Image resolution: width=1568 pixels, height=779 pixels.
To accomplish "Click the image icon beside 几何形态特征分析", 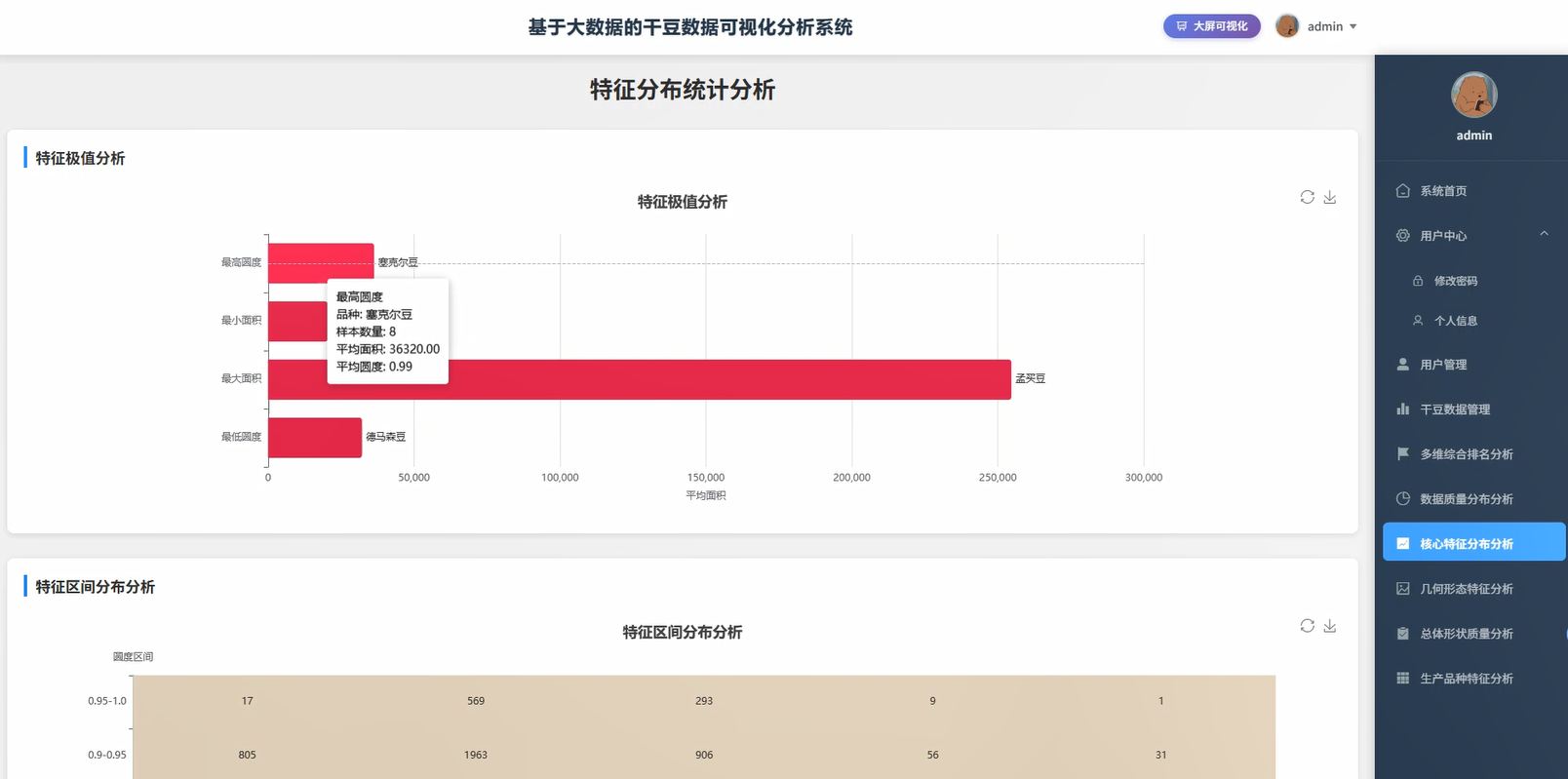I will tap(1402, 589).
